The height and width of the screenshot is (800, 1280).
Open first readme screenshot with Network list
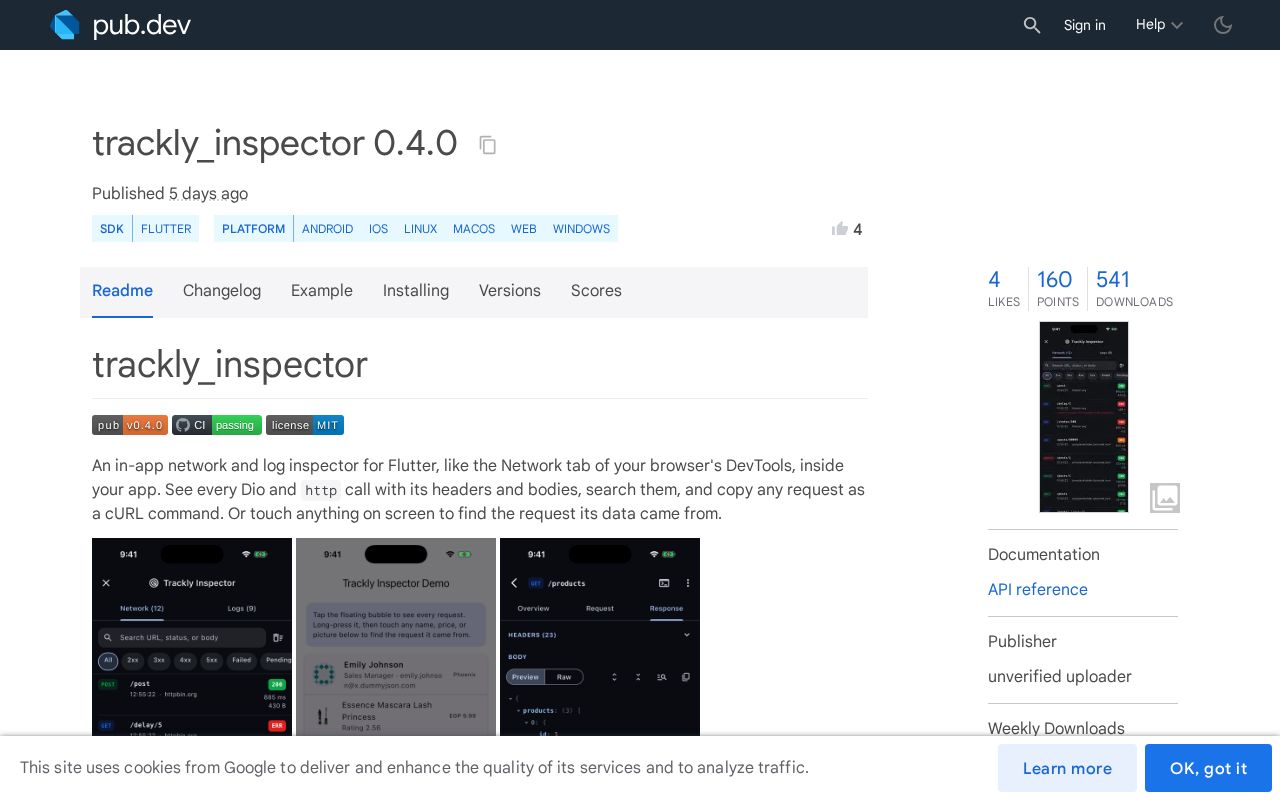(192, 637)
